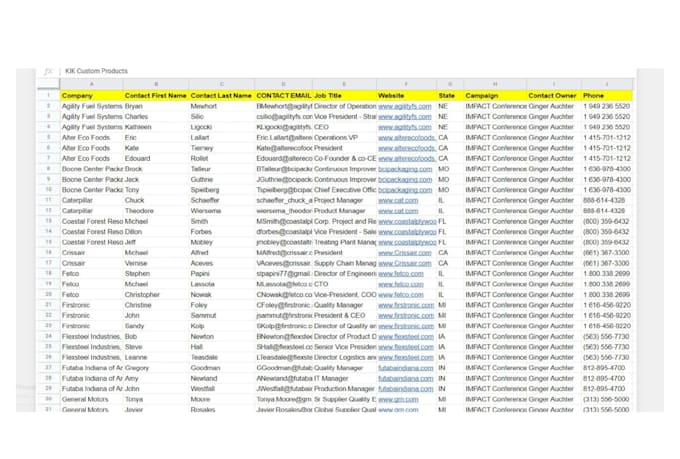Select column J header
This screenshot has width=680, height=459.
tap(607, 84)
